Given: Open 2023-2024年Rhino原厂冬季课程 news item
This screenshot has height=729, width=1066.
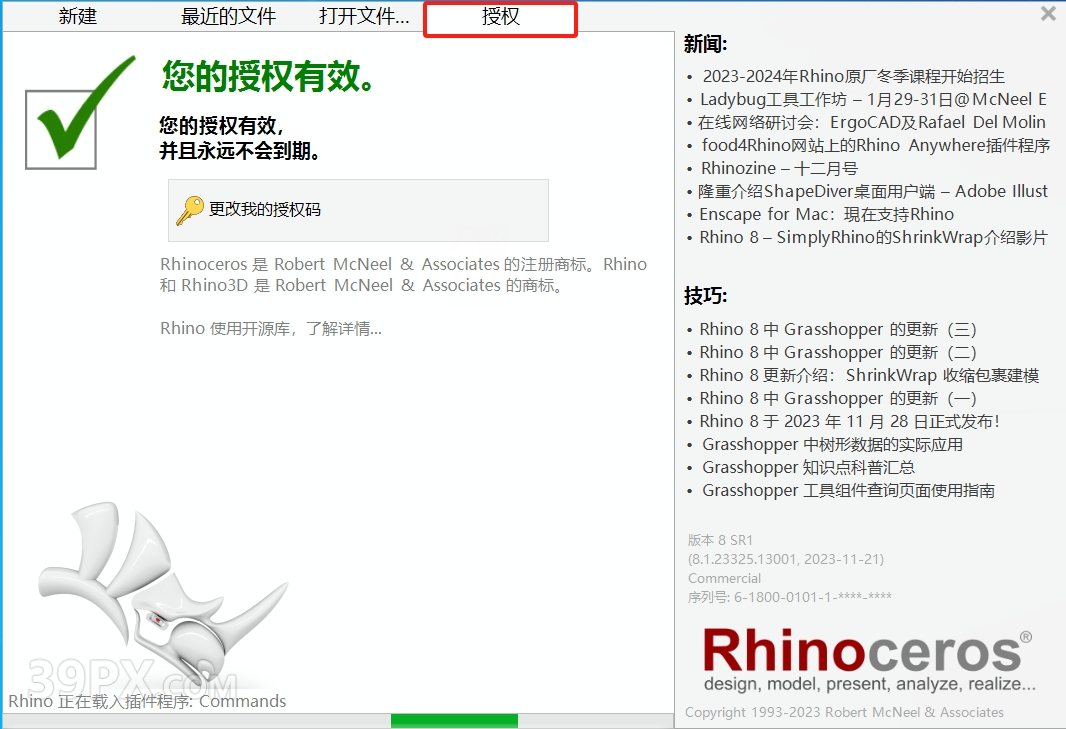Looking at the screenshot, I should point(853,76).
